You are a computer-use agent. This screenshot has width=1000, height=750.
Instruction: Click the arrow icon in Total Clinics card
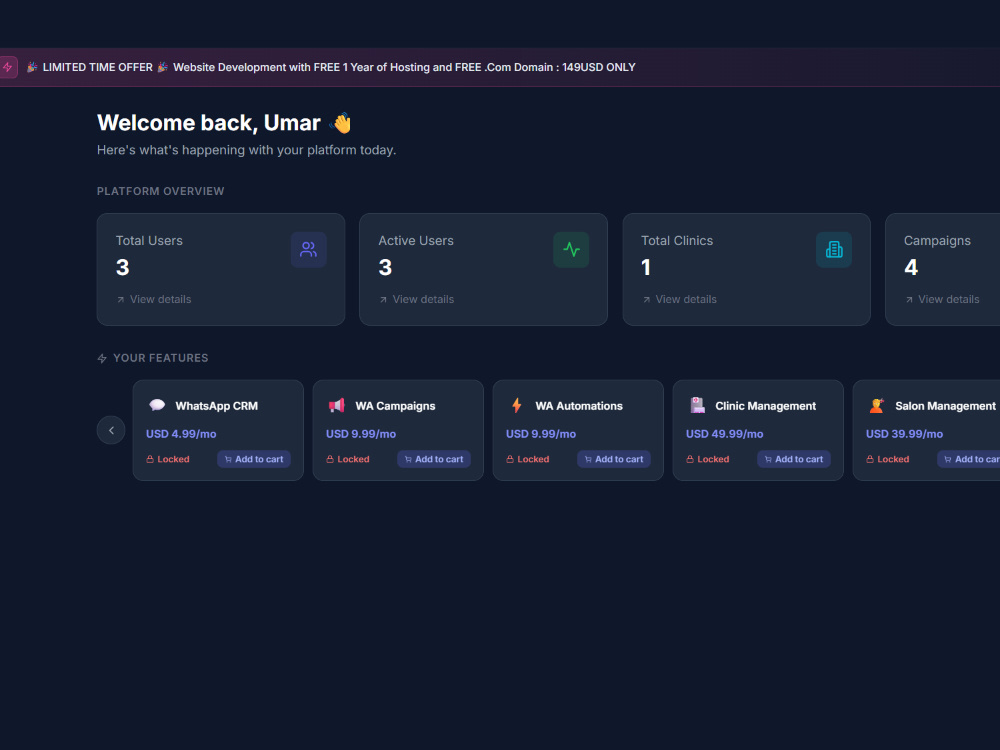coord(646,300)
